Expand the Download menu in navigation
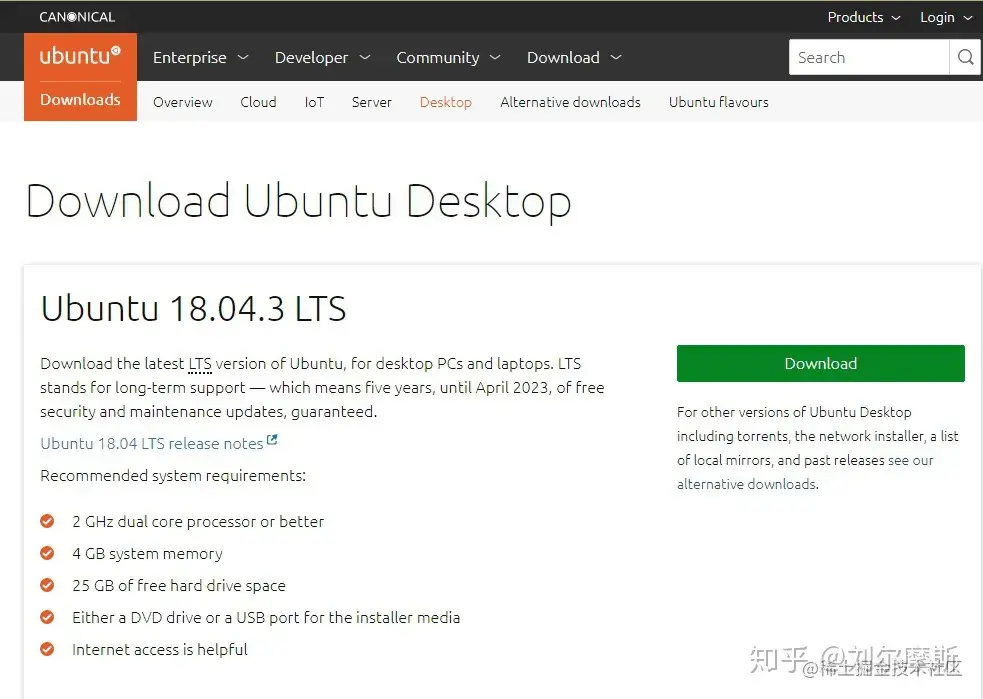This screenshot has width=983, height=699. [574, 58]
